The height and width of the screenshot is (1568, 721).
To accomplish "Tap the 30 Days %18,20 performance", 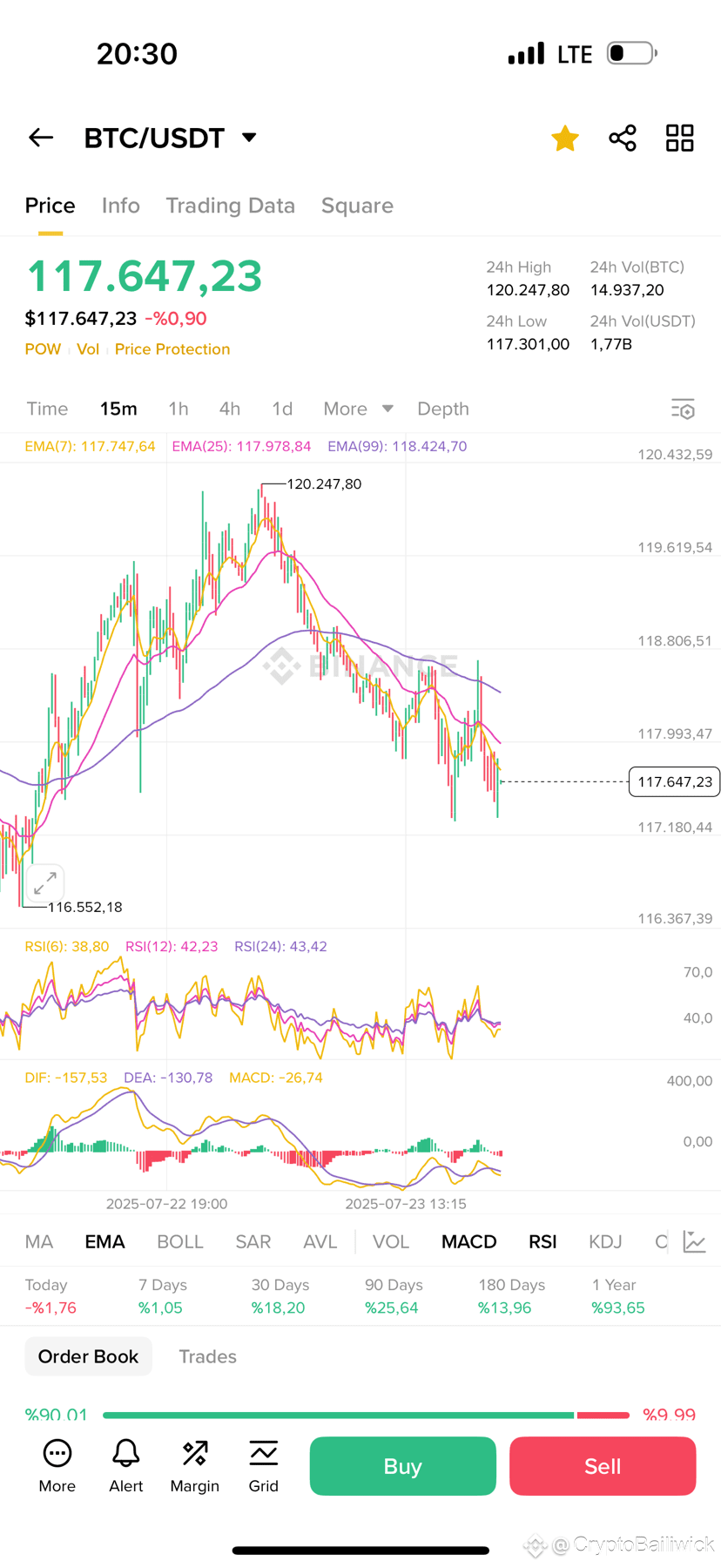I will coord(280,1296).
